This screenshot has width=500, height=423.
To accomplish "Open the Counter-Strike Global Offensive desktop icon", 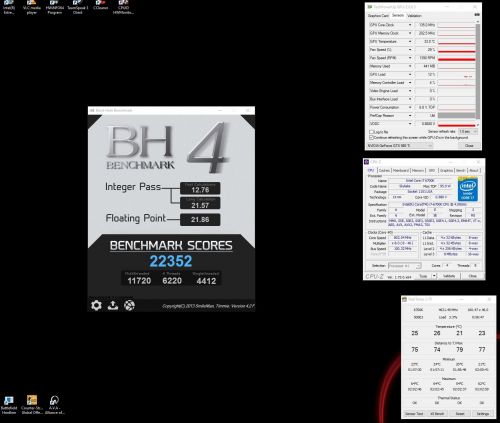I will (x=32, y=405).
